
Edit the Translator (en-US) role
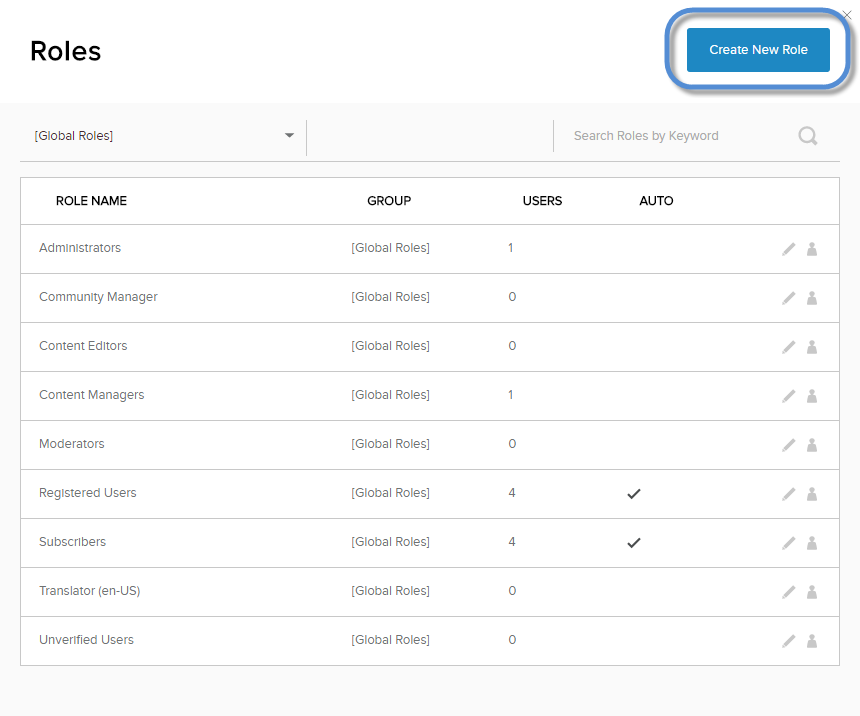[x=789, y=592]
